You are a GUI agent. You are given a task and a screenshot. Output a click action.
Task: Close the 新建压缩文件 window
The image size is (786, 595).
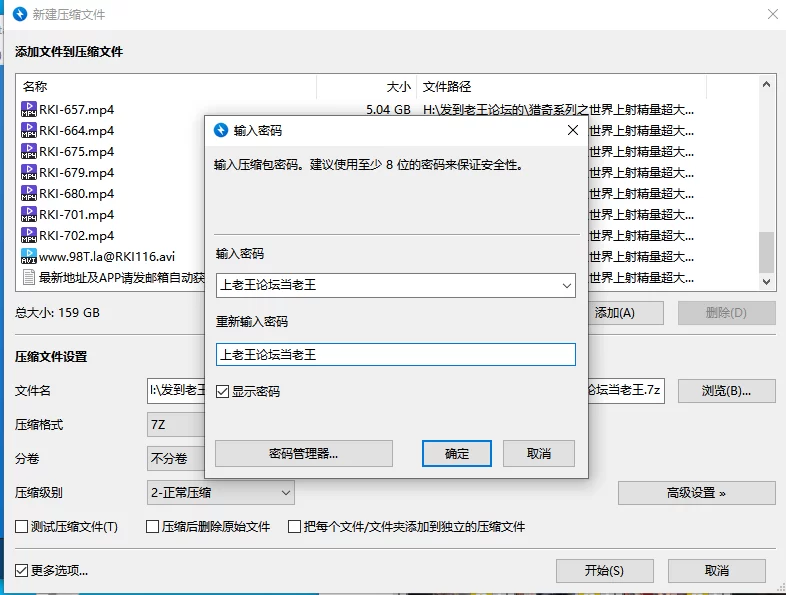click(772, 14)
